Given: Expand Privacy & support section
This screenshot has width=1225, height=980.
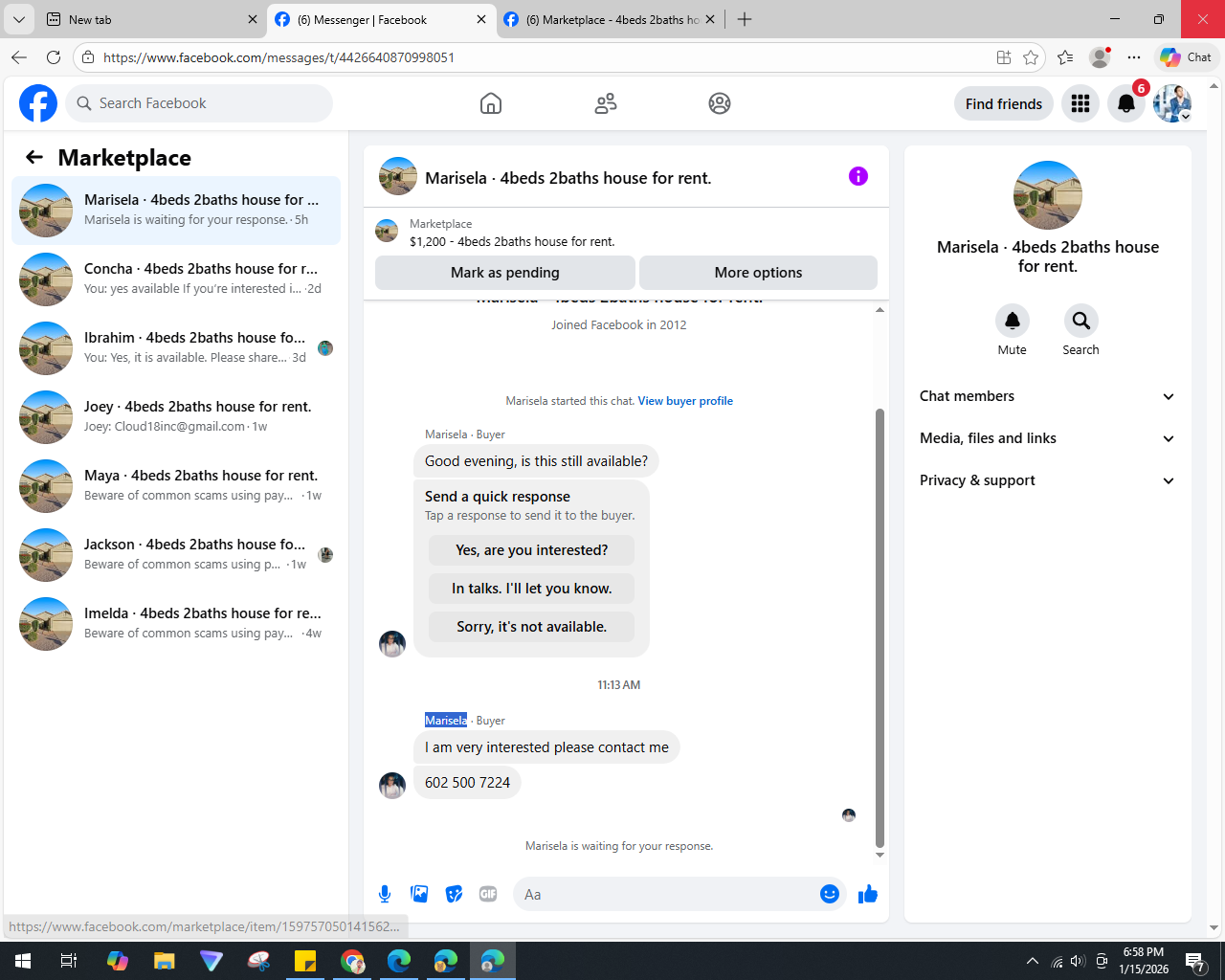Looking at the screenshot, I should pyautogui.click(x=1047, y=480).
